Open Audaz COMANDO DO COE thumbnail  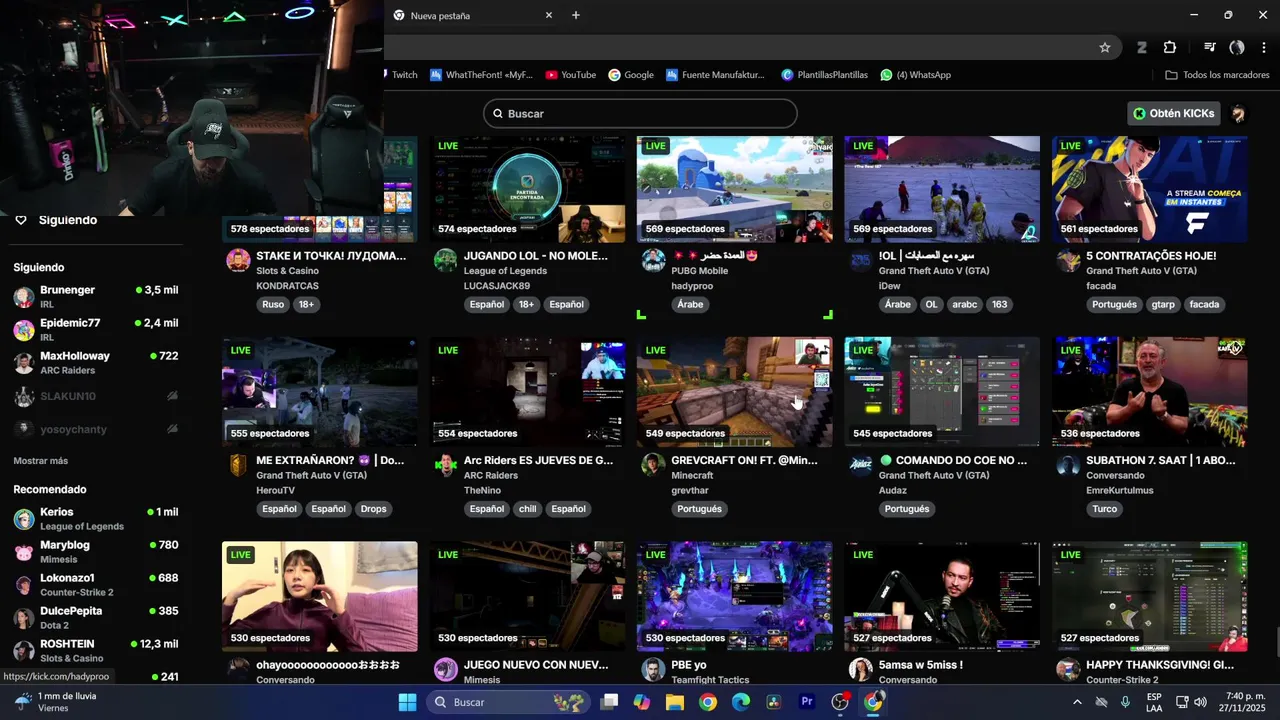point(942,392)
